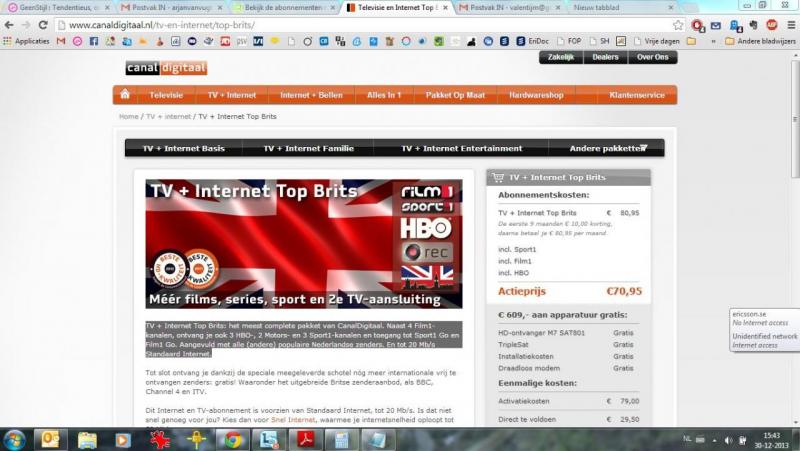Follow the TV + internet breadcrumb link
The height and width of the screenshot is (451, 800).
pos(168,116)
